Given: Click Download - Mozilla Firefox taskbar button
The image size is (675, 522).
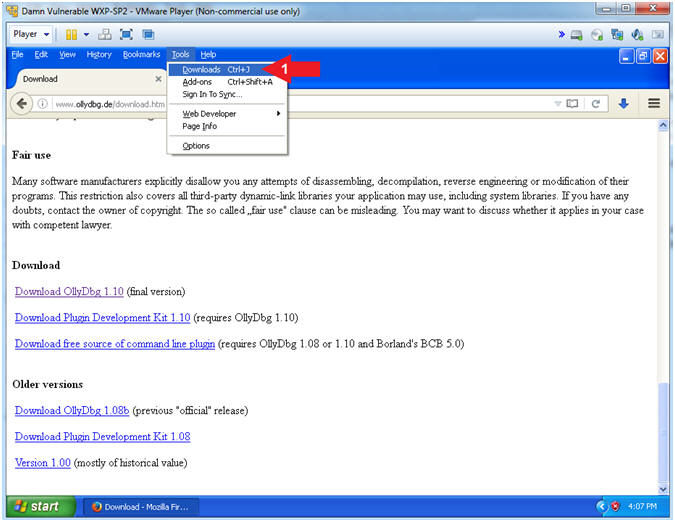Looking at the screenshot, I should pos(141,507).
